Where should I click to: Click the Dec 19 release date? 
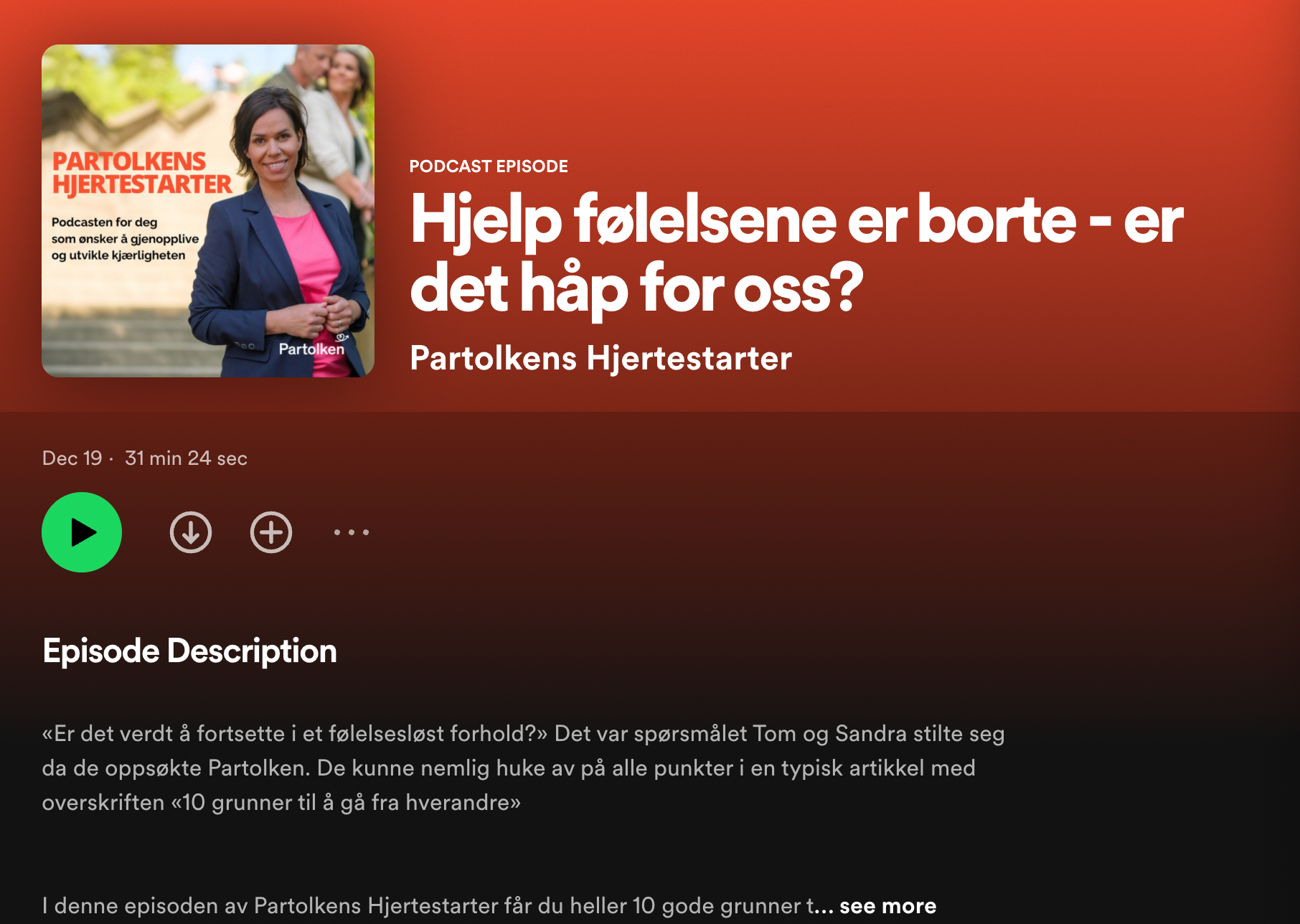(72, 458)
